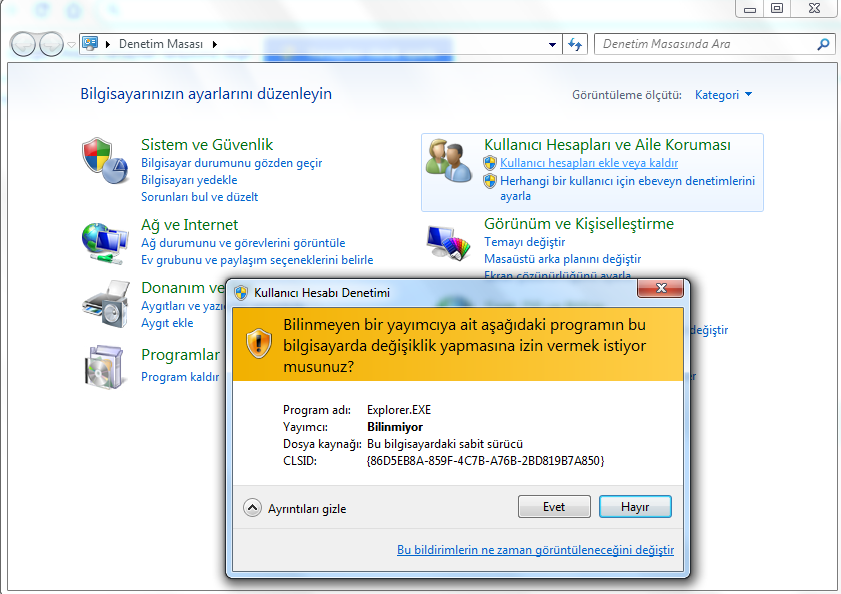Image resolution: width=841 pixels, height=594 pixels.
Task: Click the Control Panel icon in address bar
Action: 90,44
